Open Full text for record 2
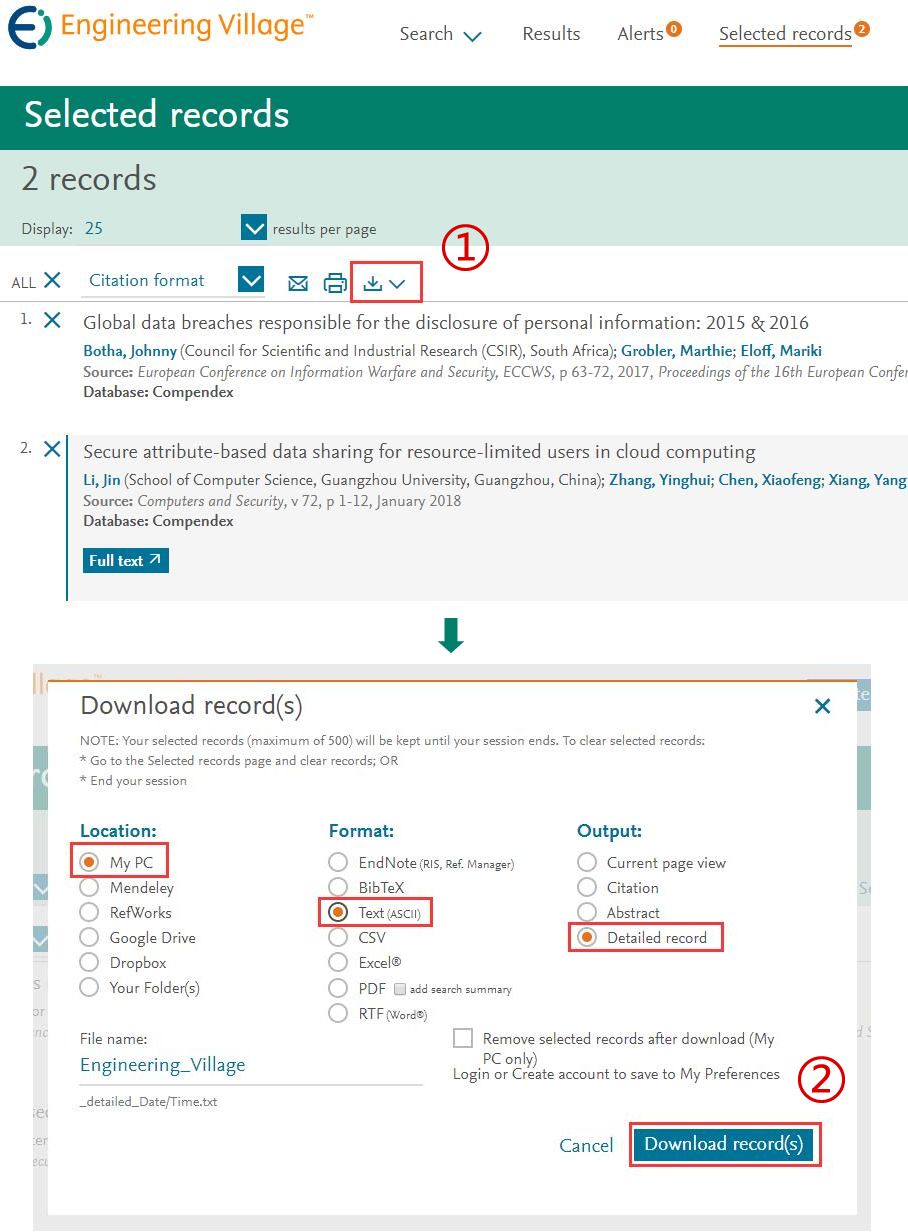Screen dimensions: 908x1232 126,561
